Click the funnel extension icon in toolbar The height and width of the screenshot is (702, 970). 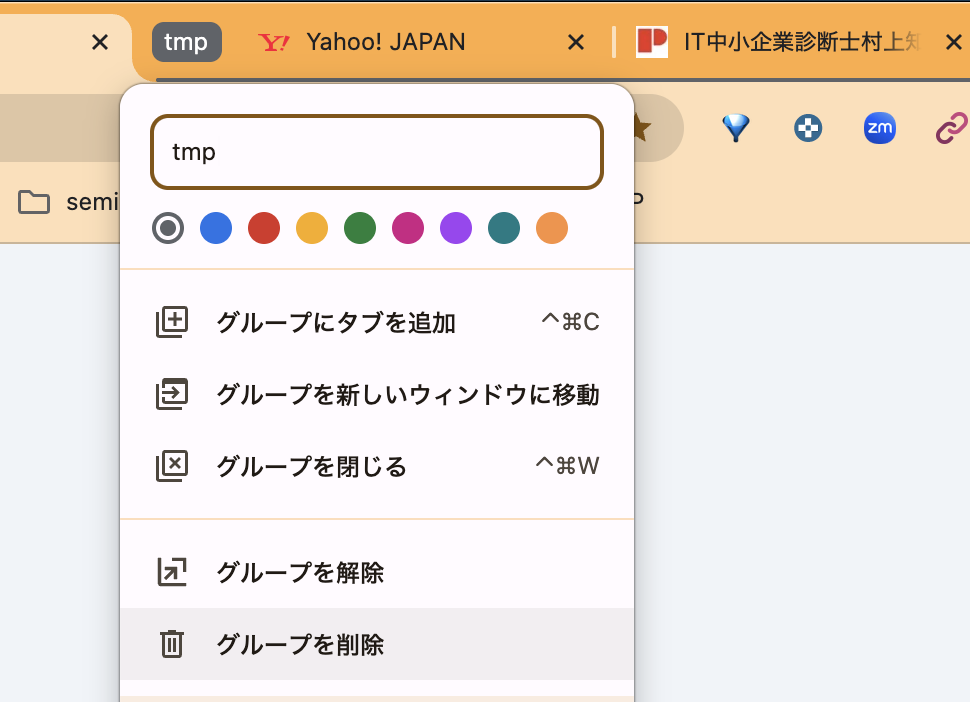click(x=736, y=127)
